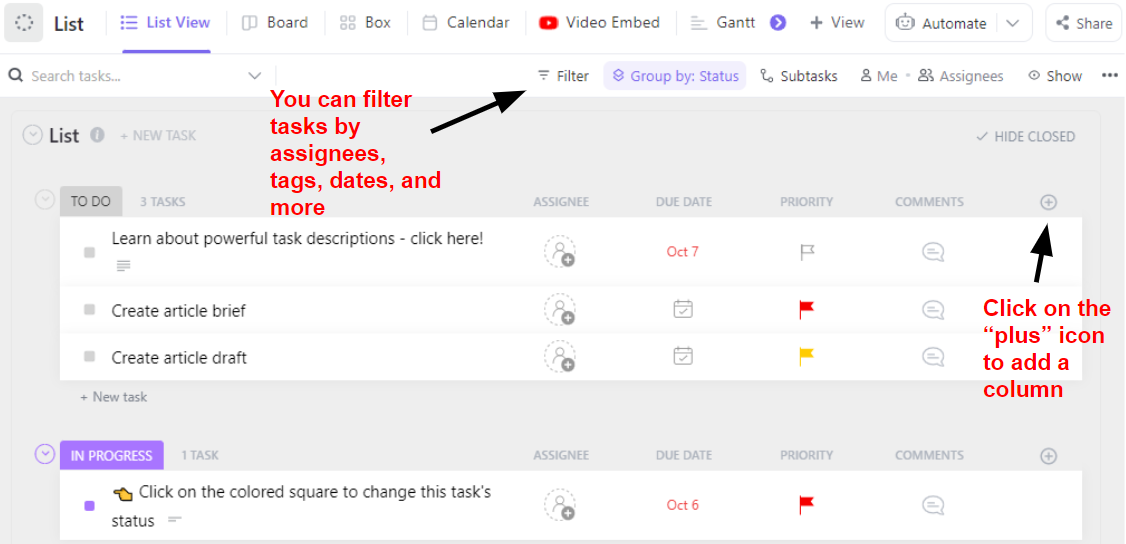
Task: Add a new view with + View
Action: (x=837, y=23)
